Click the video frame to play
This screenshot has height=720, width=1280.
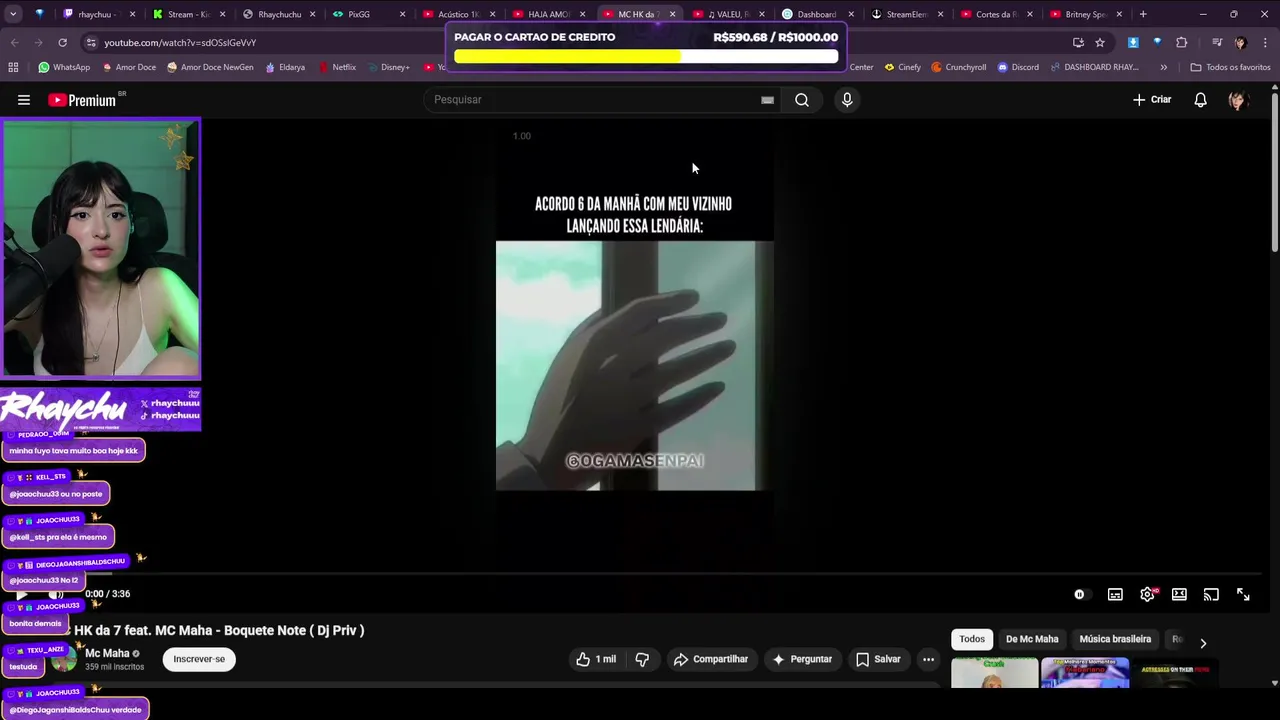tap(634, 345)
